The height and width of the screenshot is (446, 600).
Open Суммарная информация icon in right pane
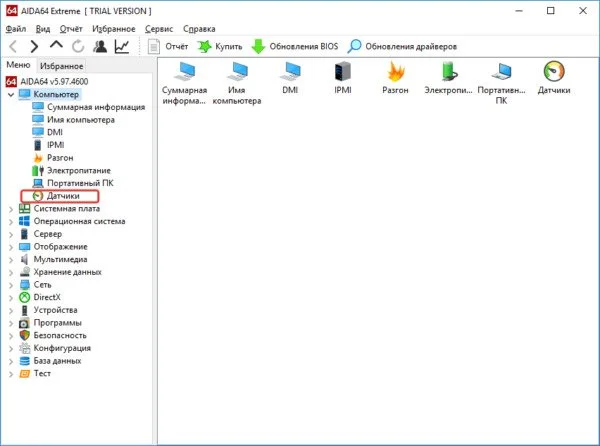(x=184, y=83)
